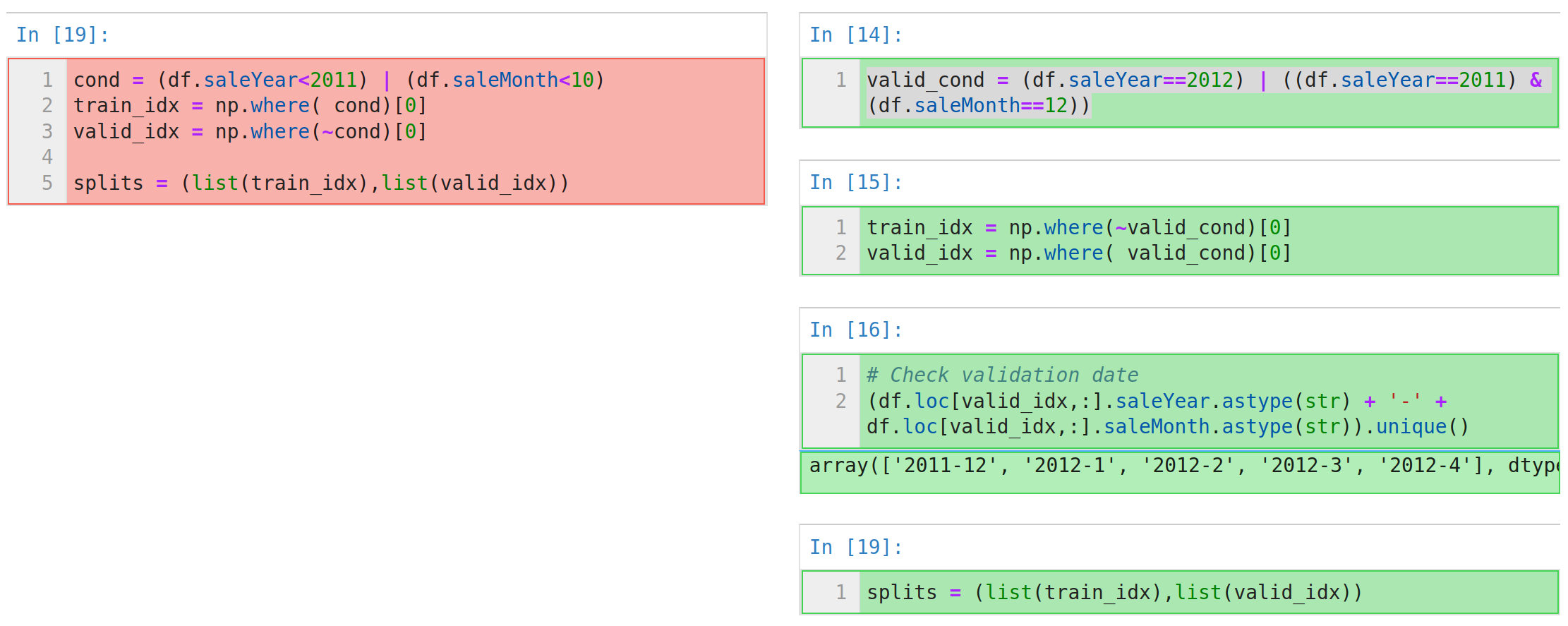Click wrapped line 'df.loc[valid_idx,:].saleMonth.astype(str)).unique()'

click(x=1168, y=426)
